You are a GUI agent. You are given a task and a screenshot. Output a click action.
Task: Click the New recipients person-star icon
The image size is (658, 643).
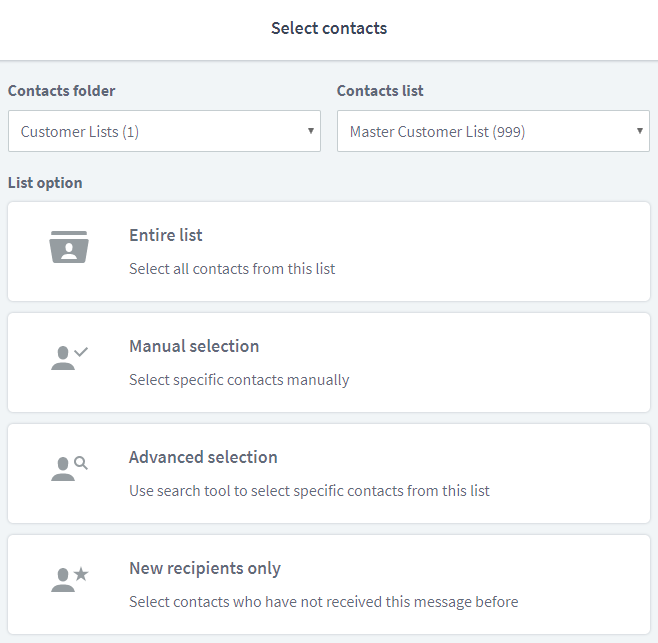coord(69,580)
